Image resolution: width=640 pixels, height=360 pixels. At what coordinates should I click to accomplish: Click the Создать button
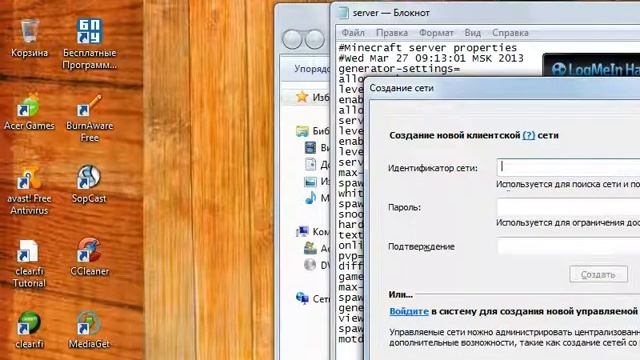[598, 274]
